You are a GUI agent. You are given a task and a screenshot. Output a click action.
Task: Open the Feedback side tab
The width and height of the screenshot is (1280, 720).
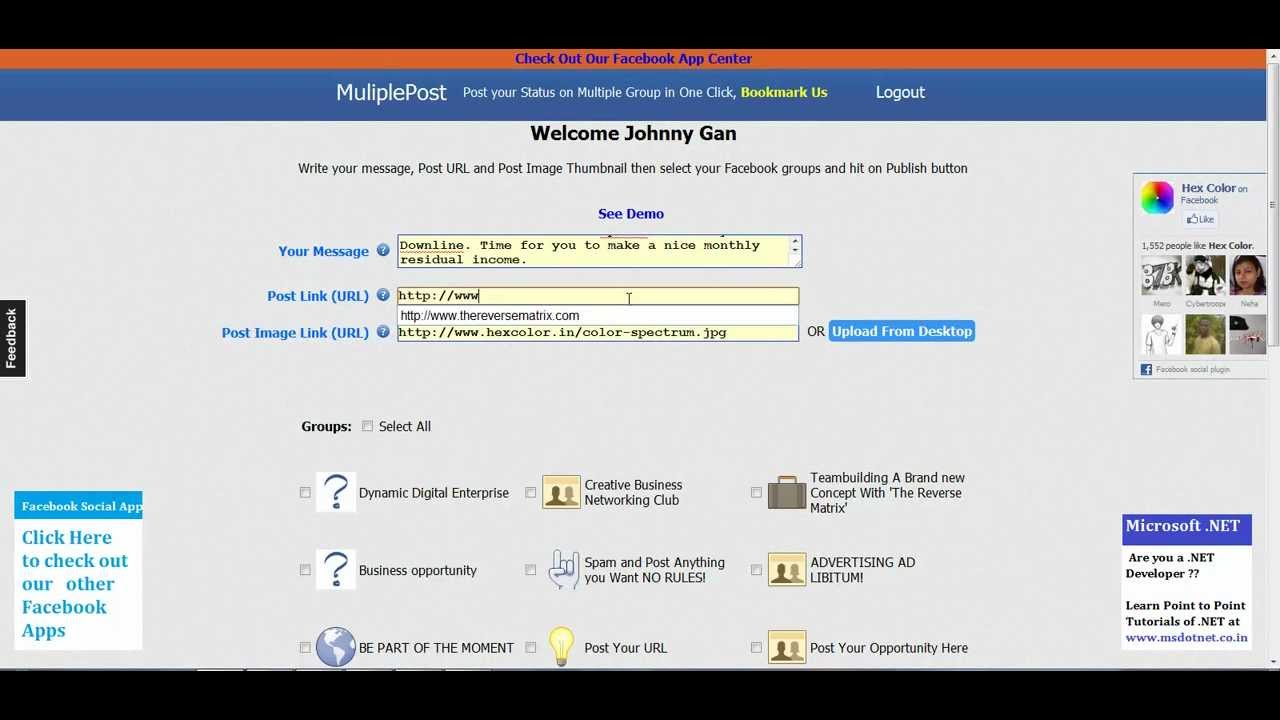[x=12, y=338]
